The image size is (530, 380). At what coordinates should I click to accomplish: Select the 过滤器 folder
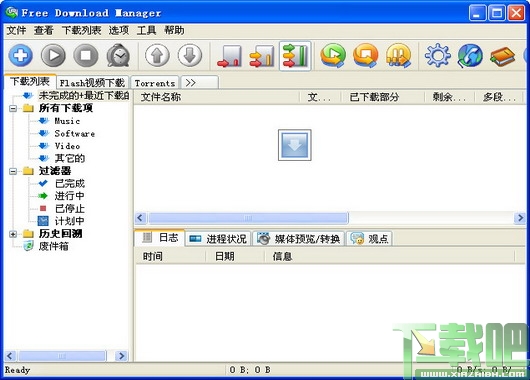[x=55, y=171]
